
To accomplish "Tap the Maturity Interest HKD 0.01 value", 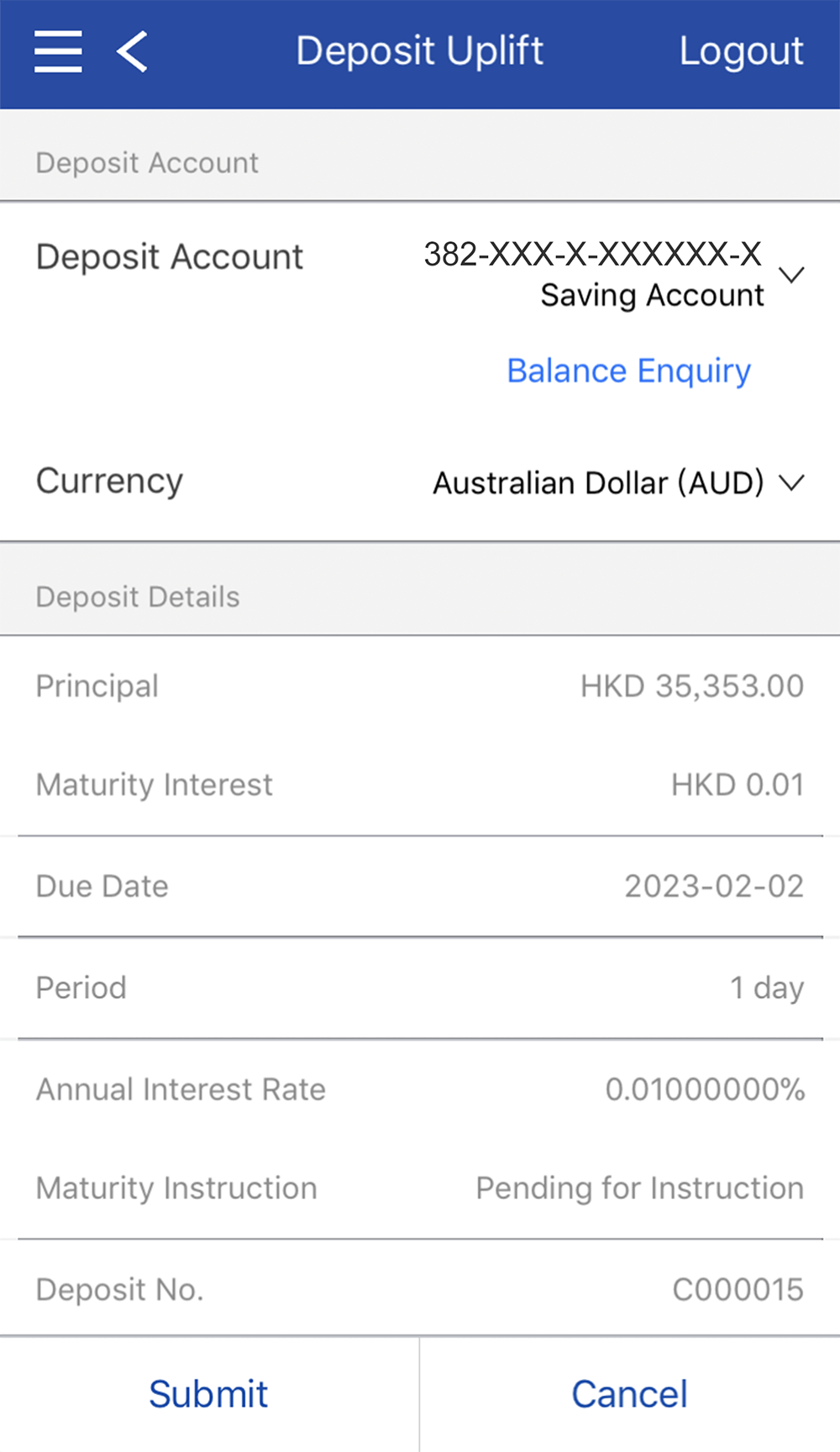I will pos(737,785).
